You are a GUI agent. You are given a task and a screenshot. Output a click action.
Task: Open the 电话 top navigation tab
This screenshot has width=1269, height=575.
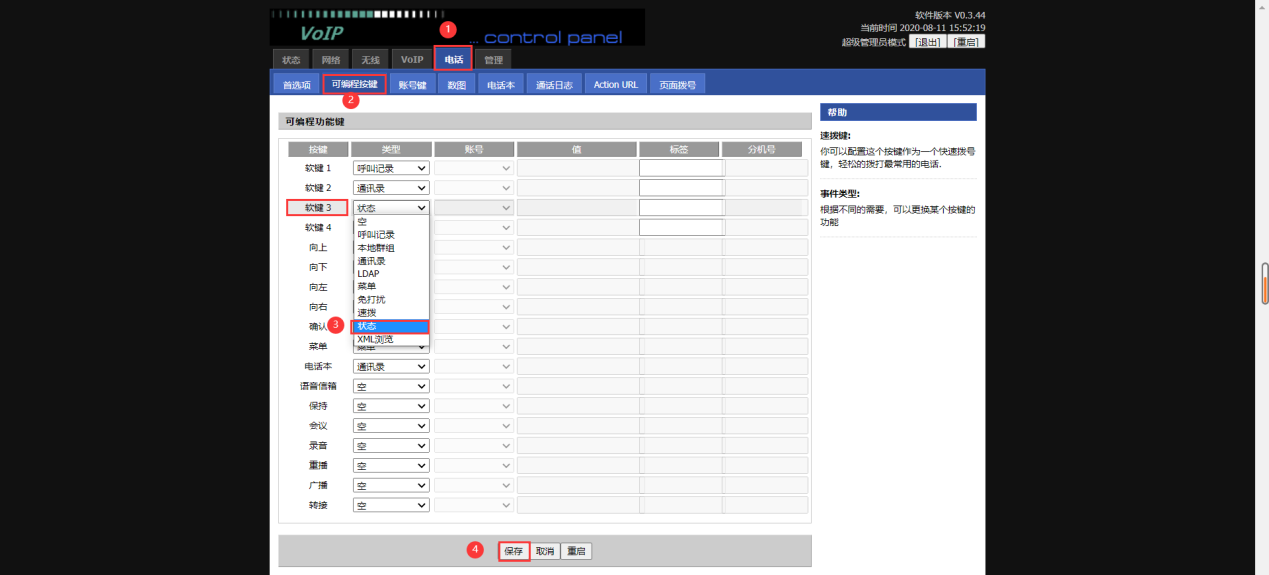tap(453, 60)
